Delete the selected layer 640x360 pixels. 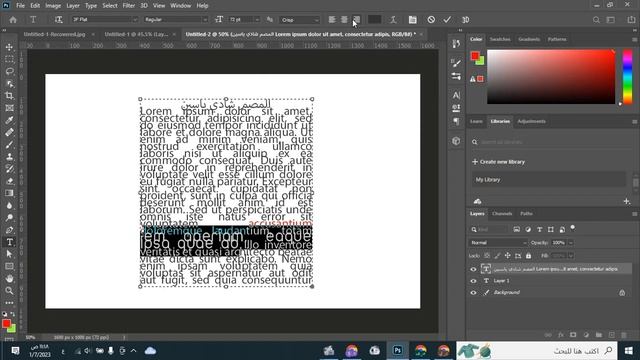[x=624, y=335]
